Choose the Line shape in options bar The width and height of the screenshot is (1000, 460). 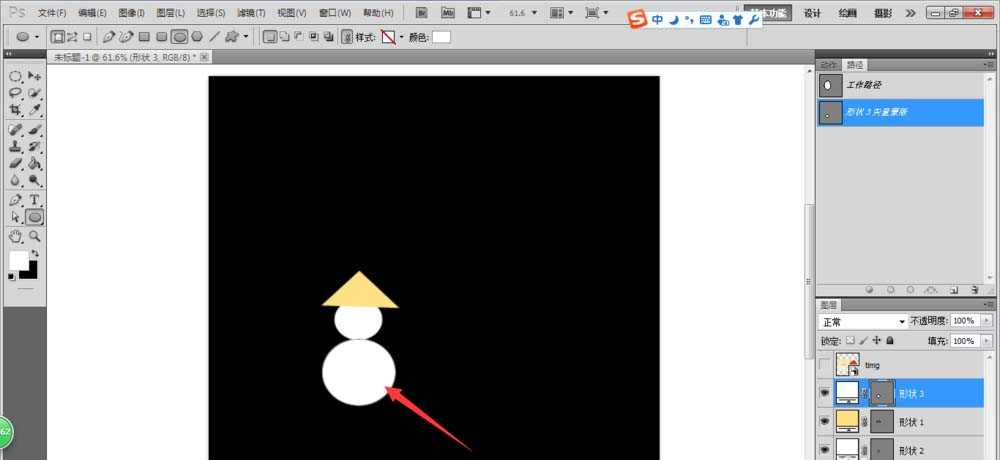point(214,36)
